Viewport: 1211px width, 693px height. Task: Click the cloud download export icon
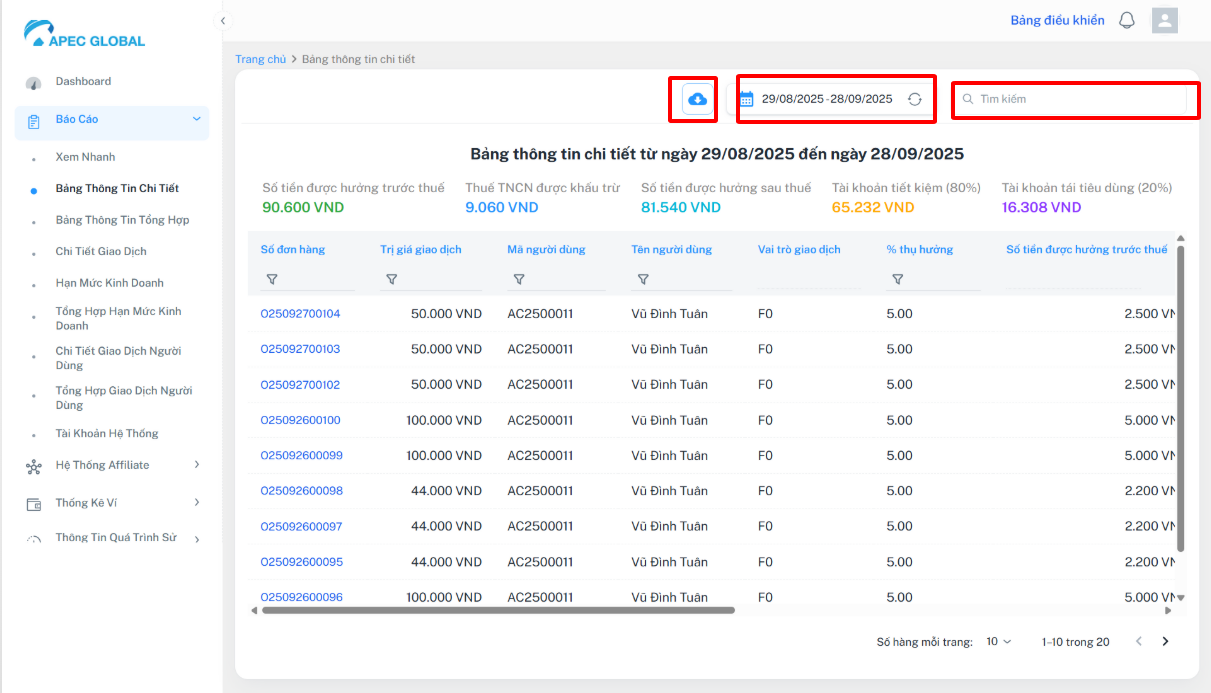698,99
